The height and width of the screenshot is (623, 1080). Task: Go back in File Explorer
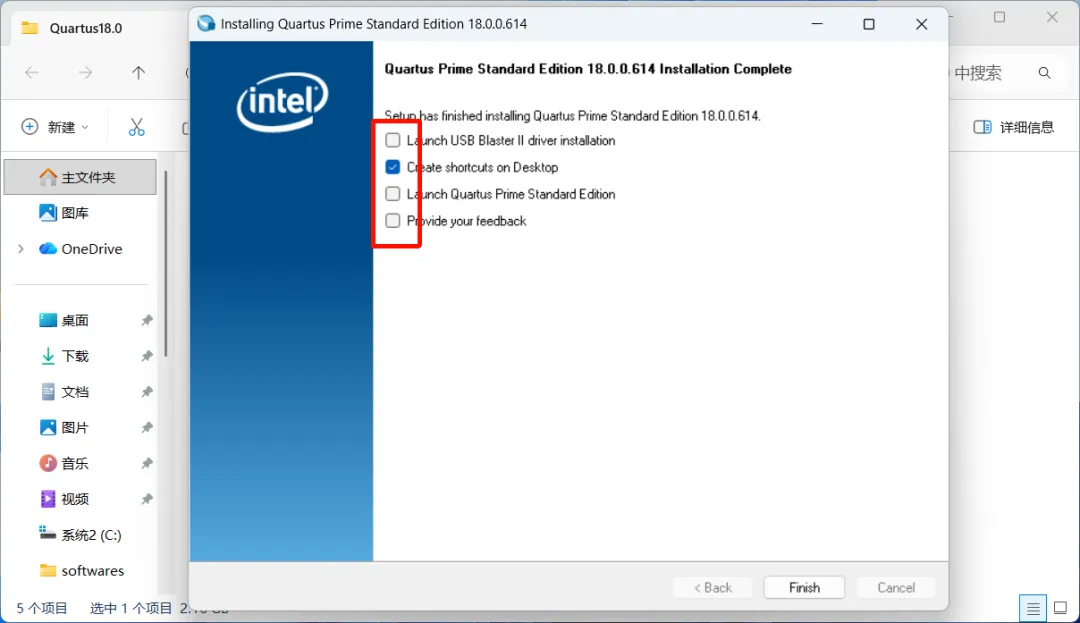click(x=32, y=72)
